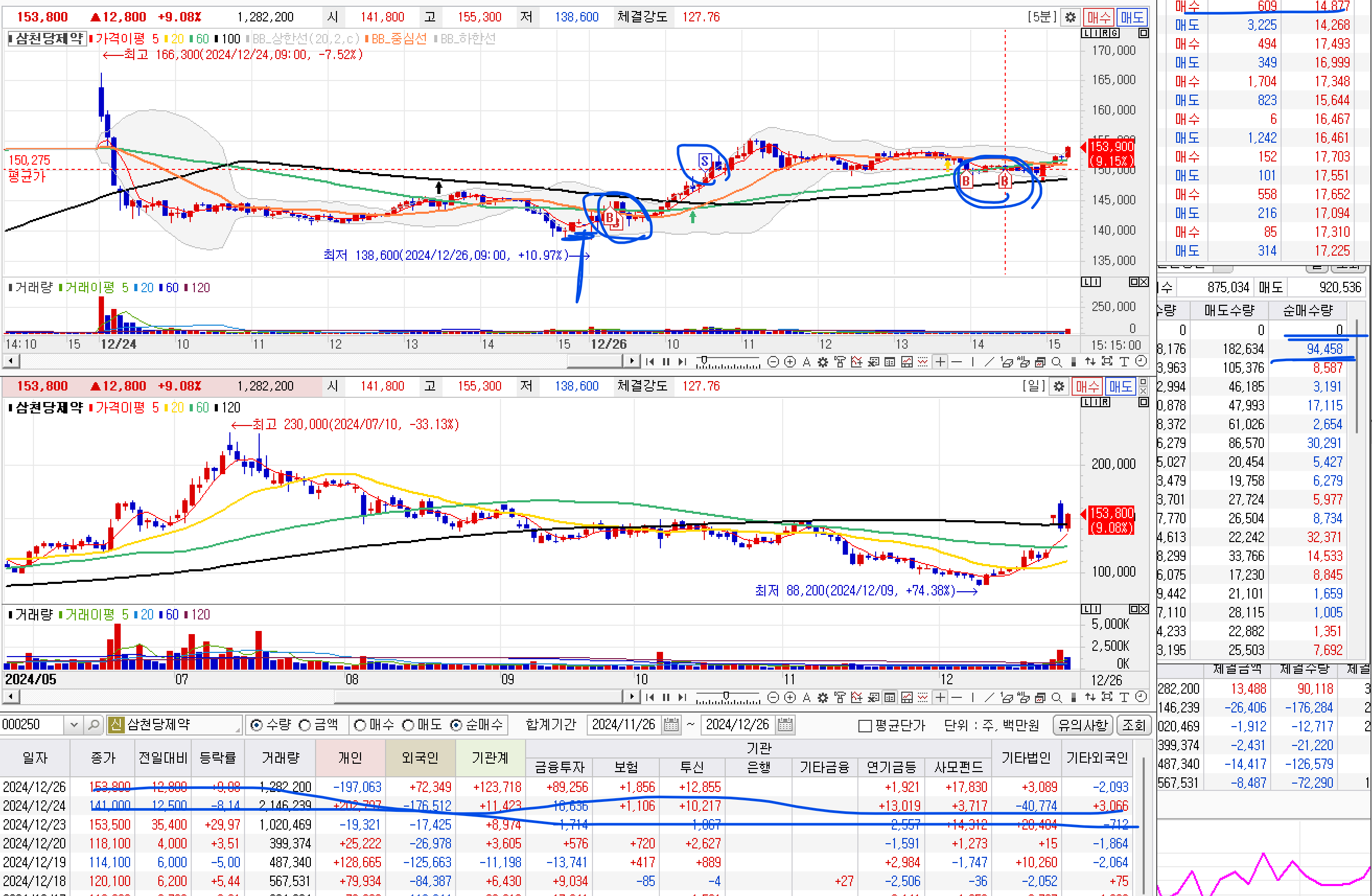Screen dimensions: 1372x896
Task: Click the 외국인 column header
Action: click(x=420, y=757)
